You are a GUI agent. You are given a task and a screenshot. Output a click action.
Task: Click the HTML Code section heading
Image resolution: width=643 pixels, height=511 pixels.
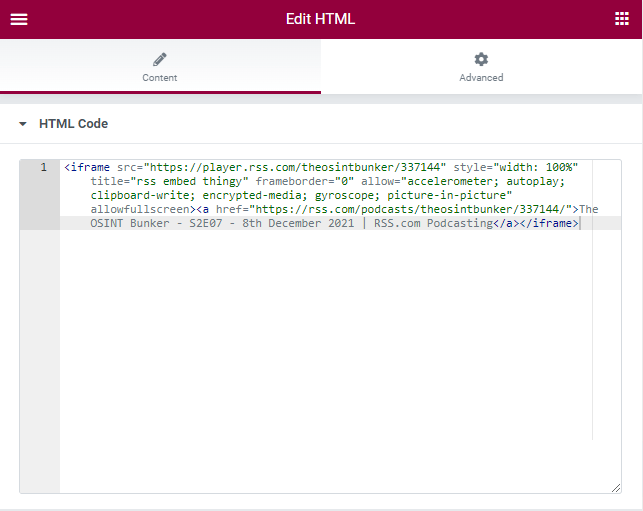[x=73, y=124]
